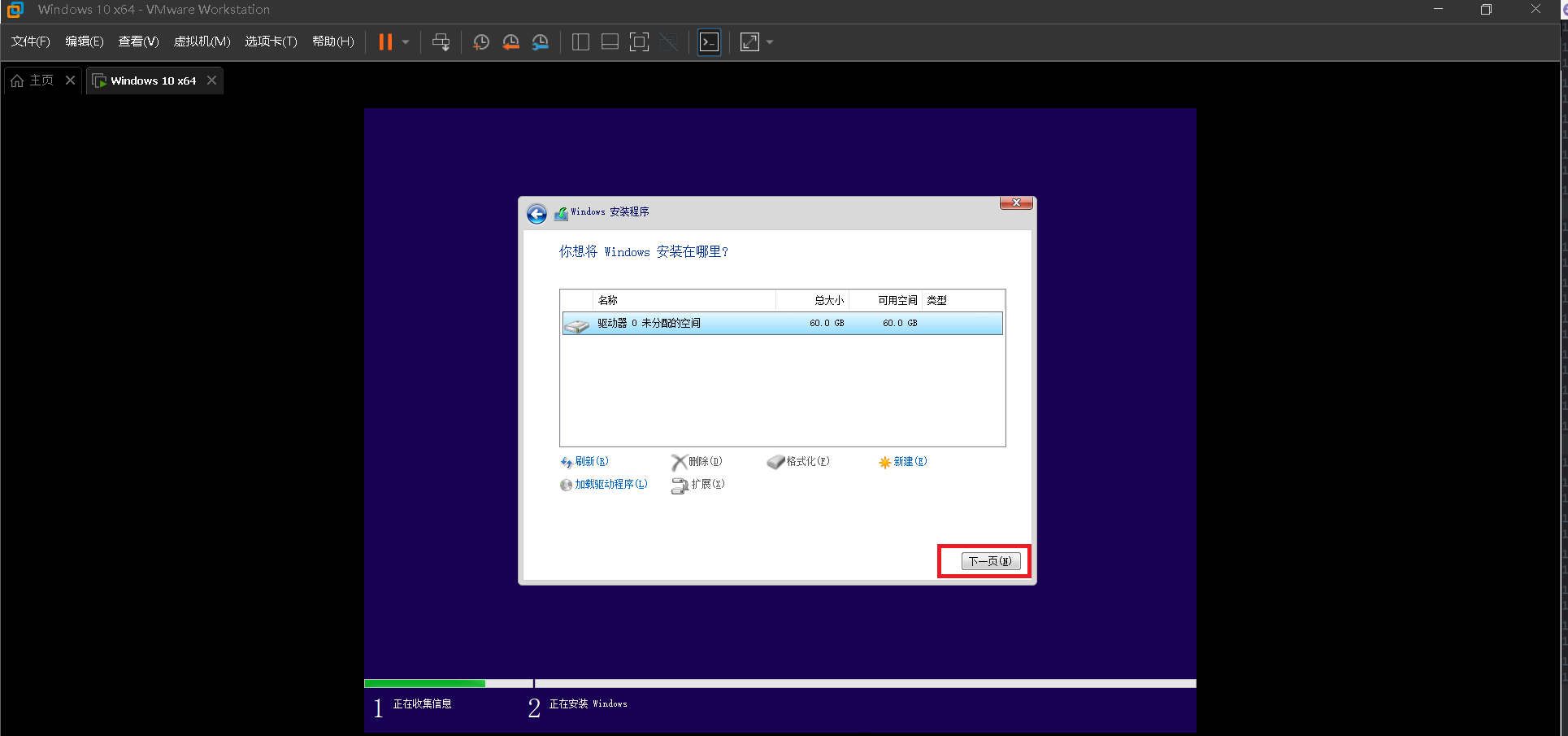Viewport: 1568px width, 736px height.
Task: Open the power options dropdown arrow
Action: point(406,42)
